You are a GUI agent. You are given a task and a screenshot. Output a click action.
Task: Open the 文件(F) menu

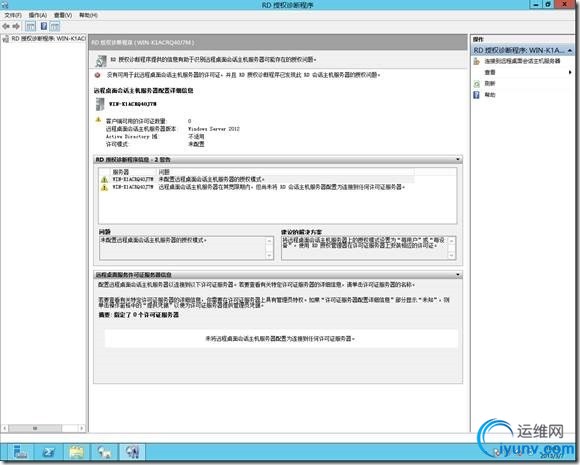click(13, 15)
